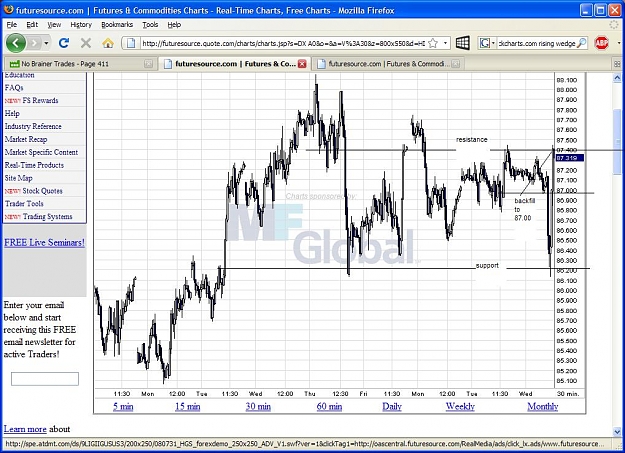Click the Stop loading X icon
The height and width of the screenshot is (453, 625).
point(86,43)
